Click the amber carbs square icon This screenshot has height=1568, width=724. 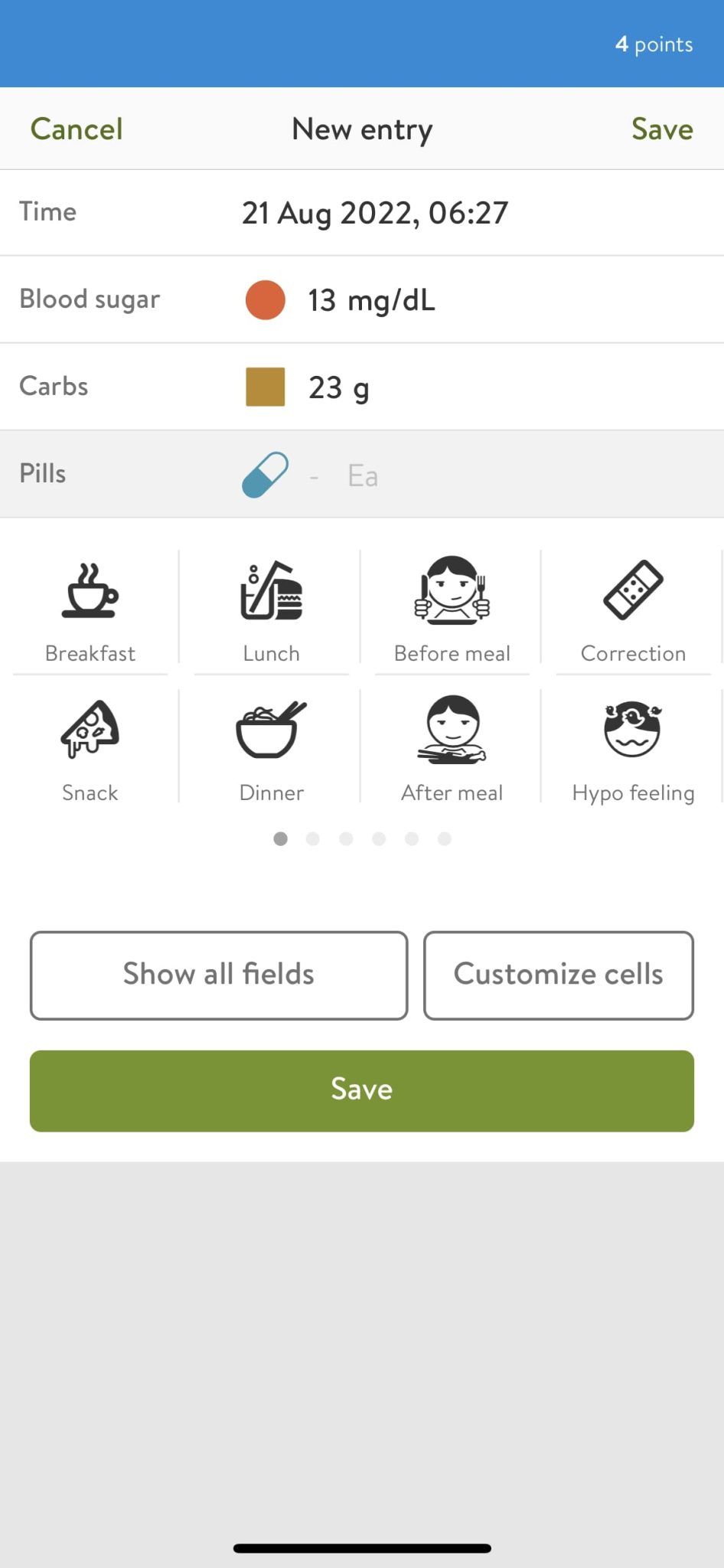point(263,387)
